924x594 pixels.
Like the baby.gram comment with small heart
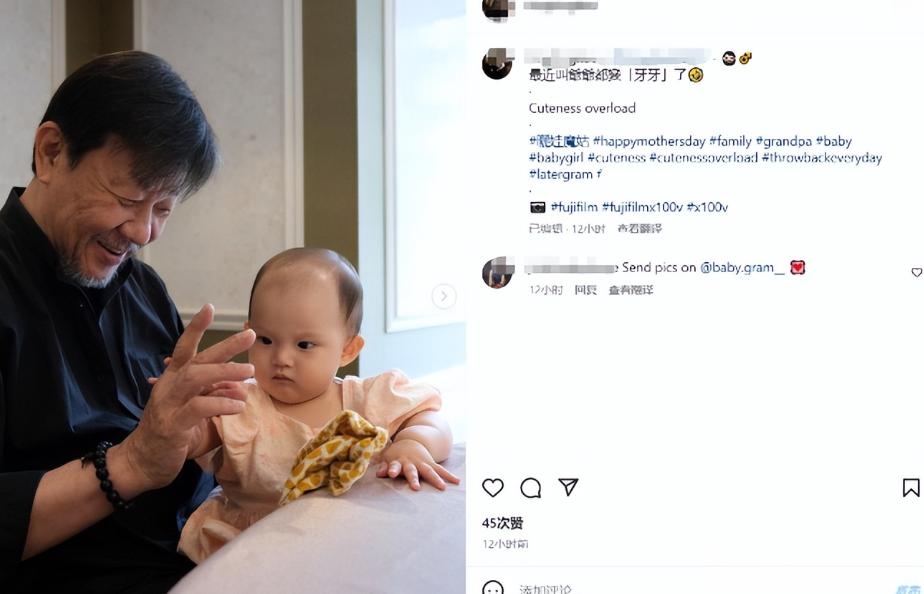(x=916, y=272)
